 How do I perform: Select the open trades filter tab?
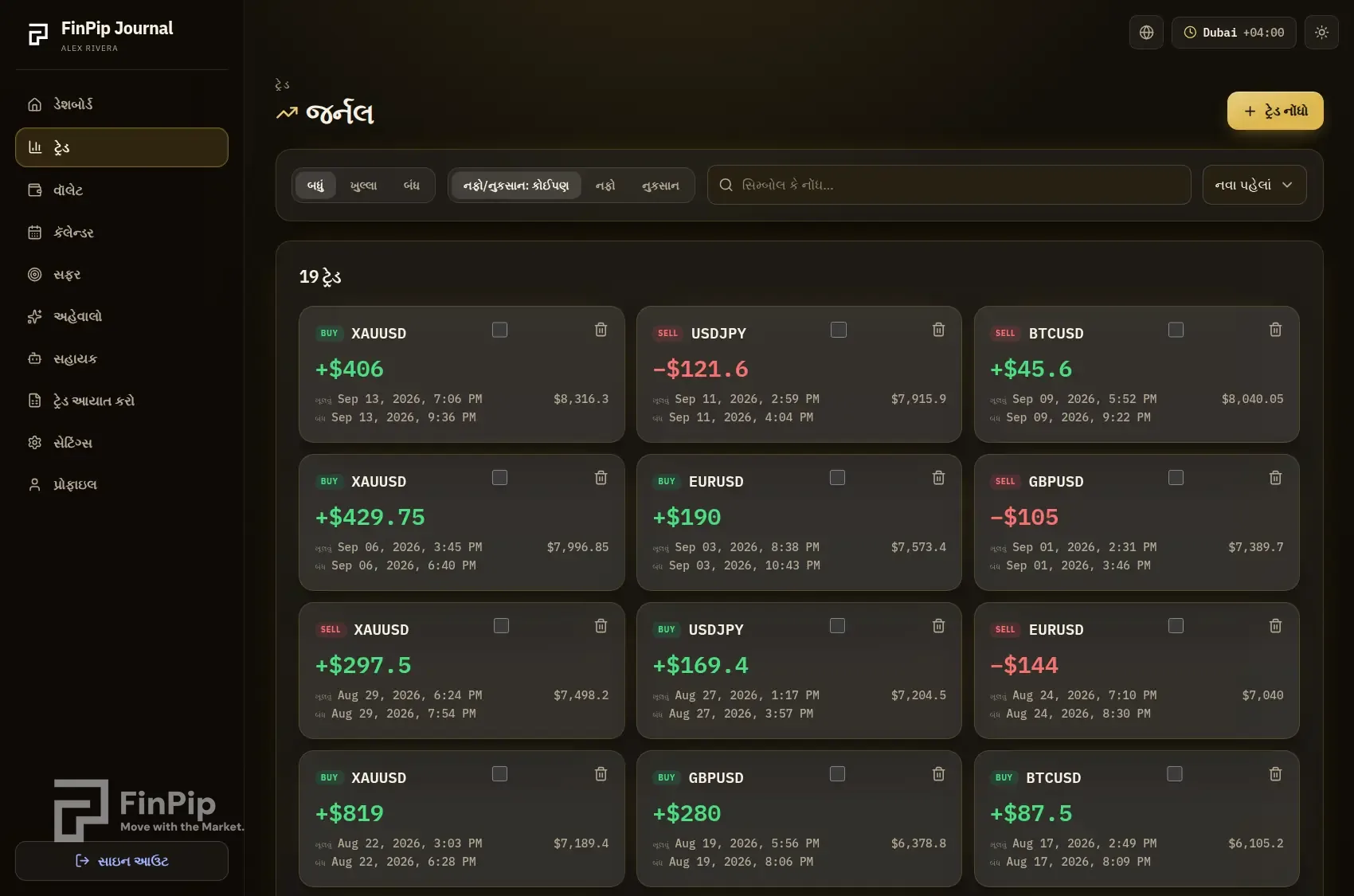(363, 186)
